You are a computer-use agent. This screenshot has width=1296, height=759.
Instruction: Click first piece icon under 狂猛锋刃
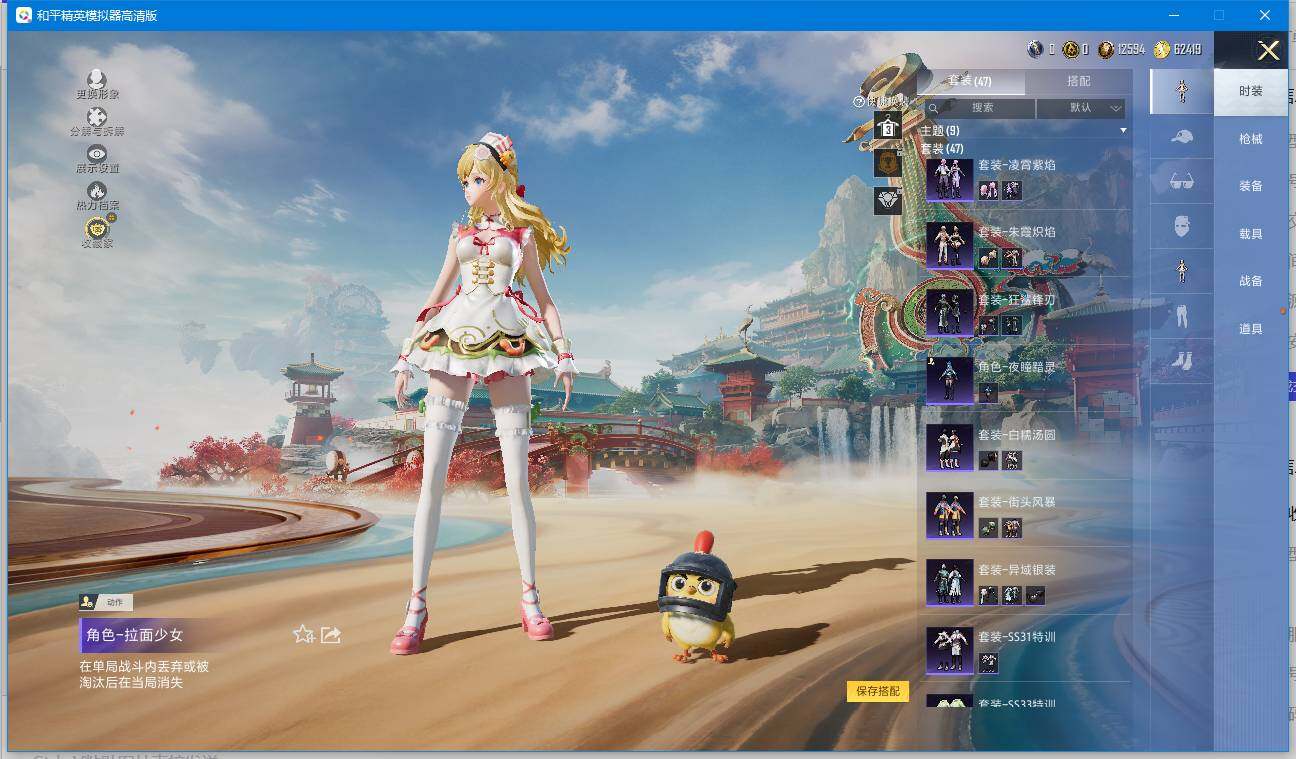[988, 325]
